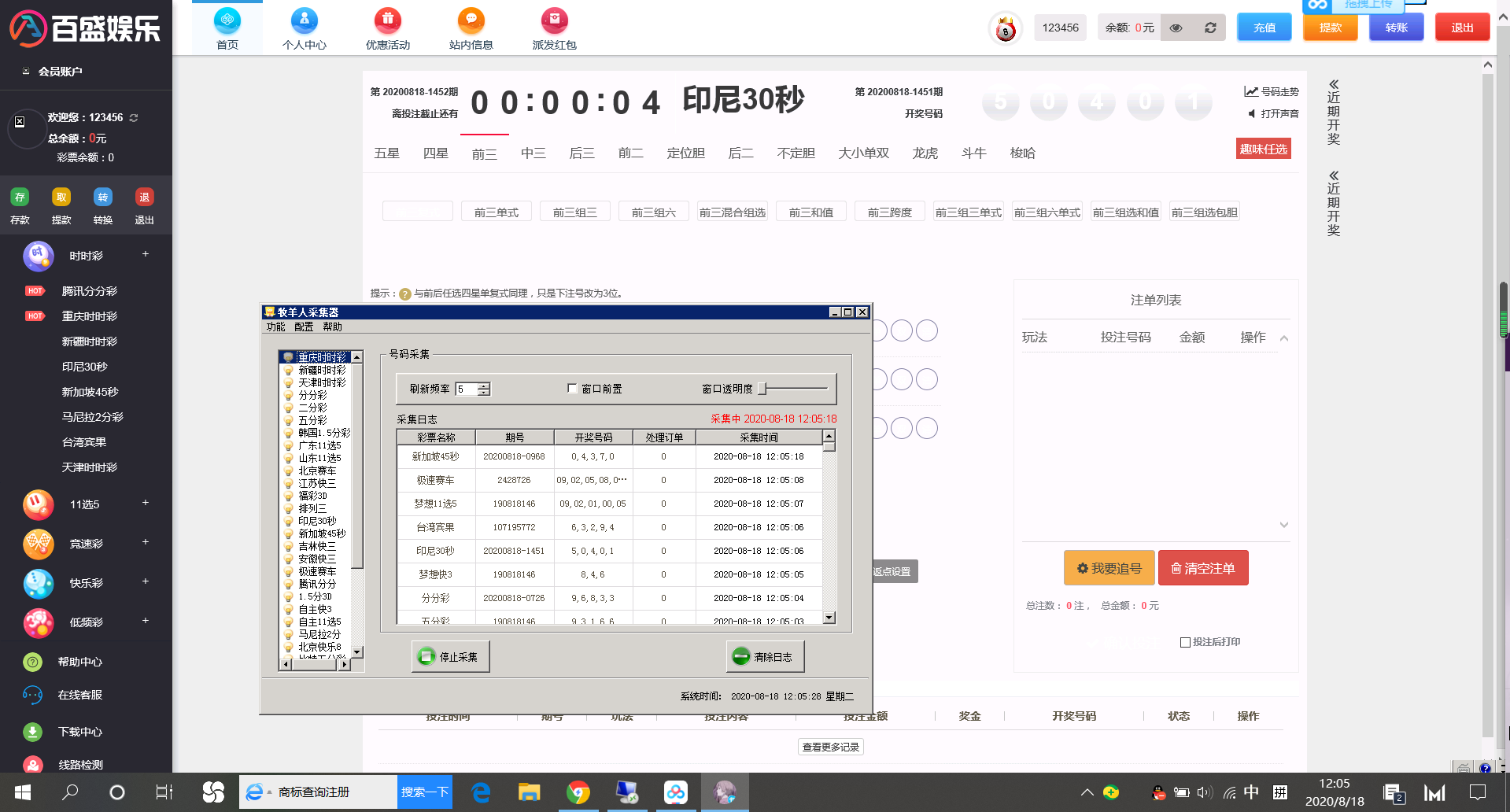
Task: Toggle balance visibility eye icon
Action: coord(1176,28)
